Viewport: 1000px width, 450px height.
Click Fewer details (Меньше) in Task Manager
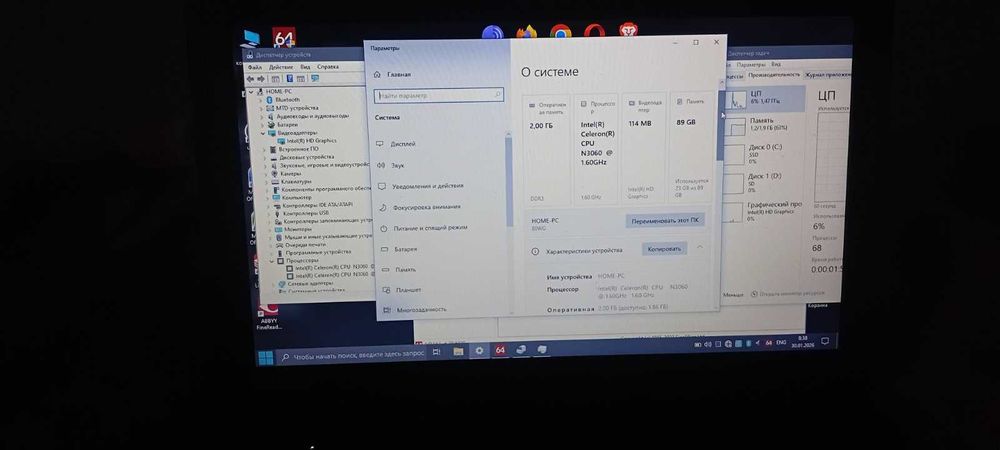[x=733, y=294]
